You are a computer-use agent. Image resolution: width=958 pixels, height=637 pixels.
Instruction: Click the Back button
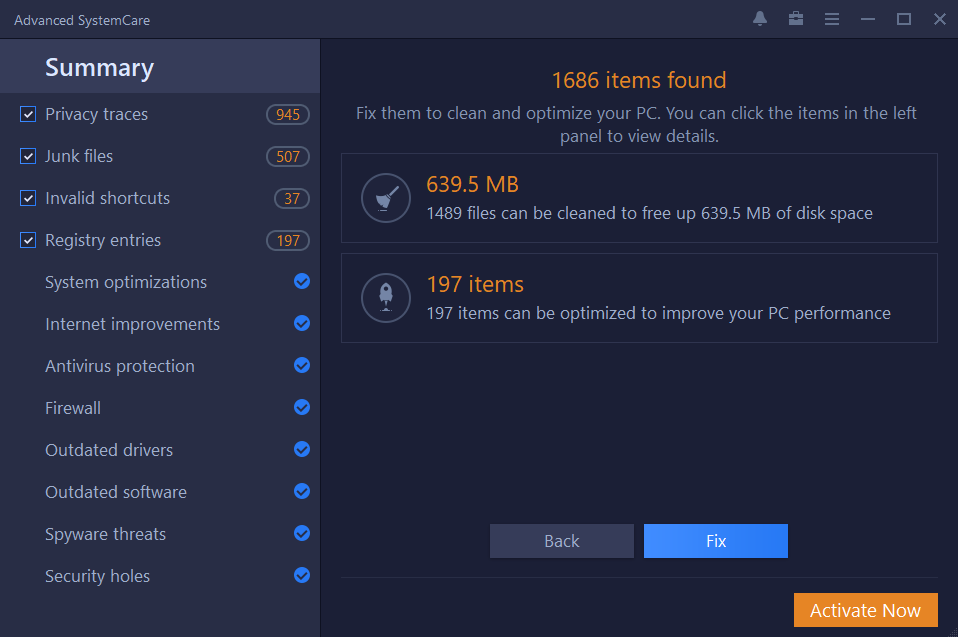pyautogui.click(x=561, y=541)
